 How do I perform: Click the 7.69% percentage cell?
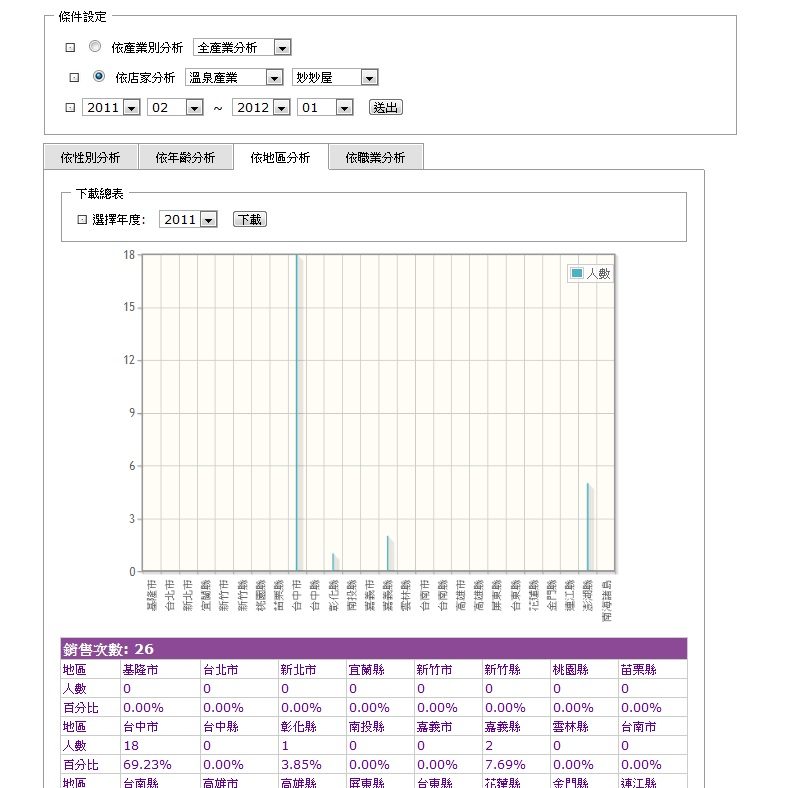click(516, 764)
